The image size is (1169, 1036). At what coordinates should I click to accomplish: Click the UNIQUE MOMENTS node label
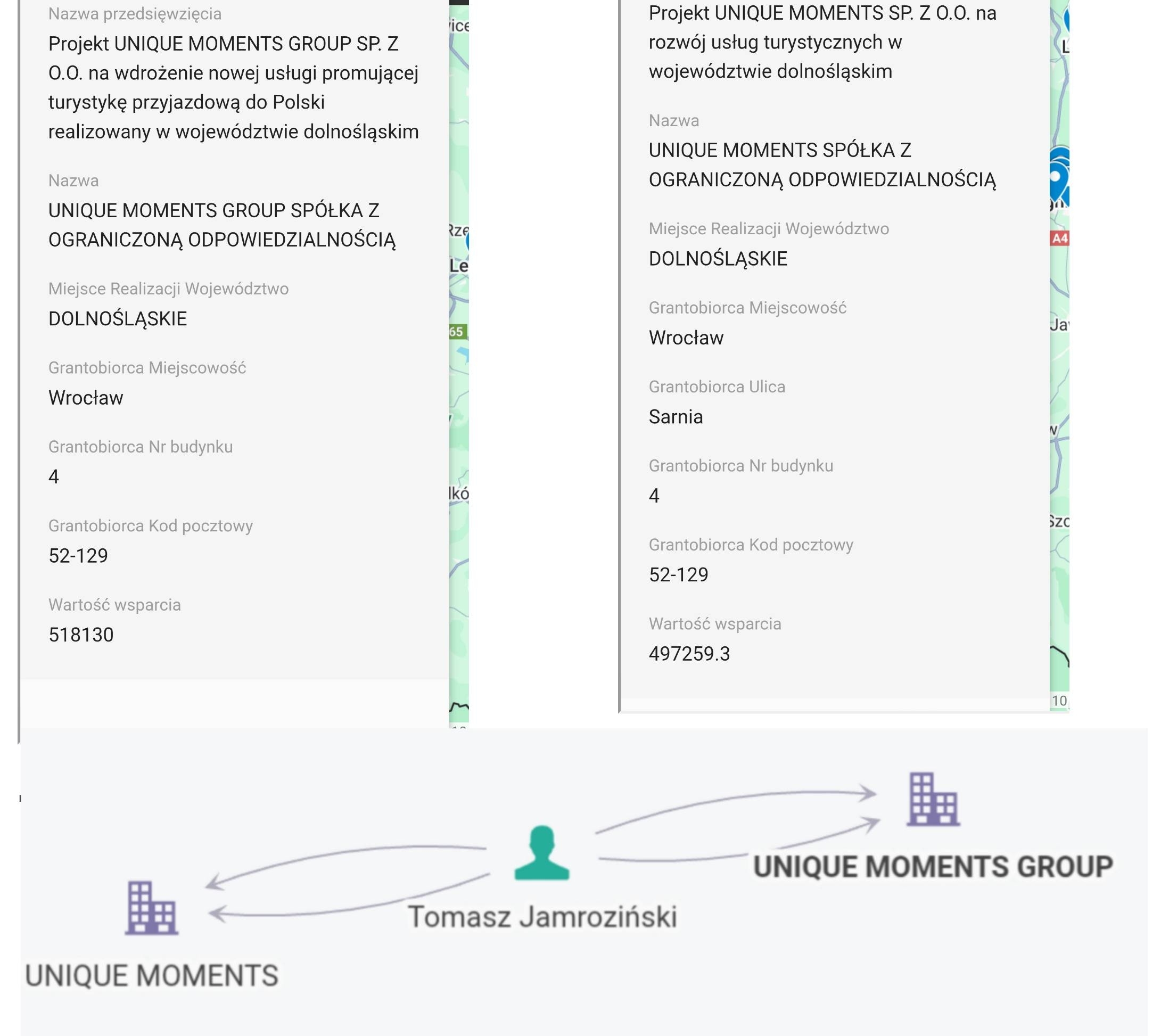point(152,975)
